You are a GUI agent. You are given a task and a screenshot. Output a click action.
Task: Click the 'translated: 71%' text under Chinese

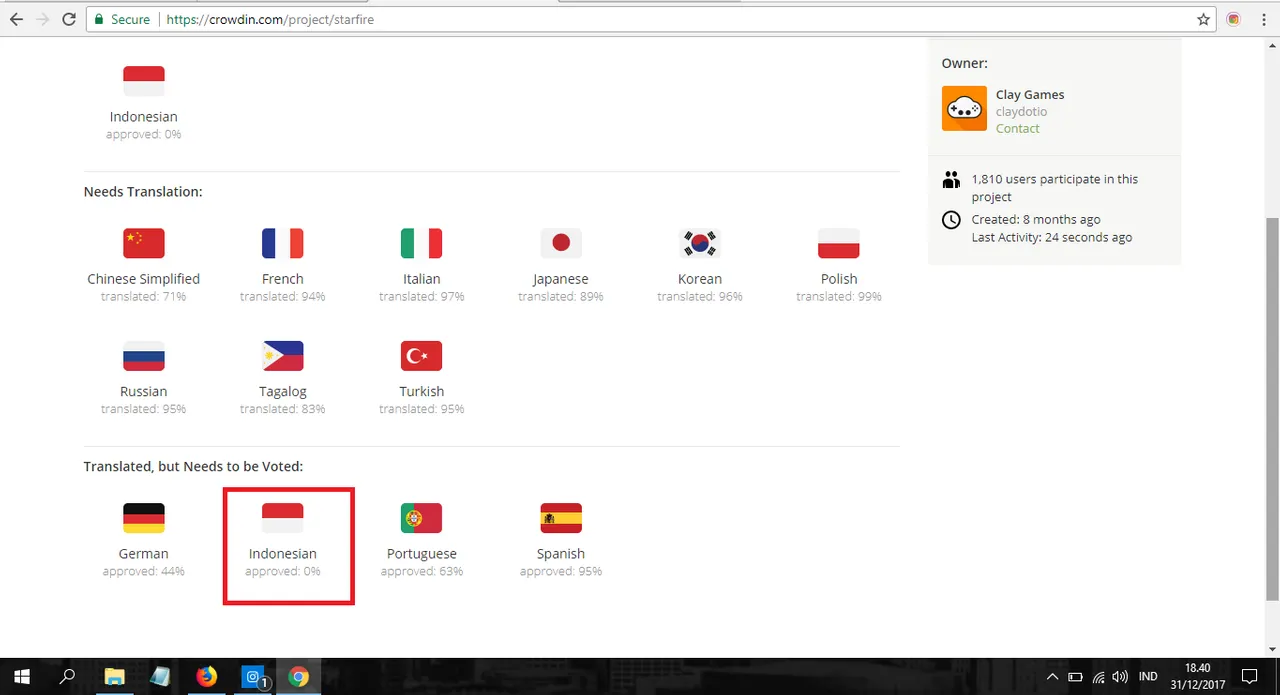pos(144,297)
